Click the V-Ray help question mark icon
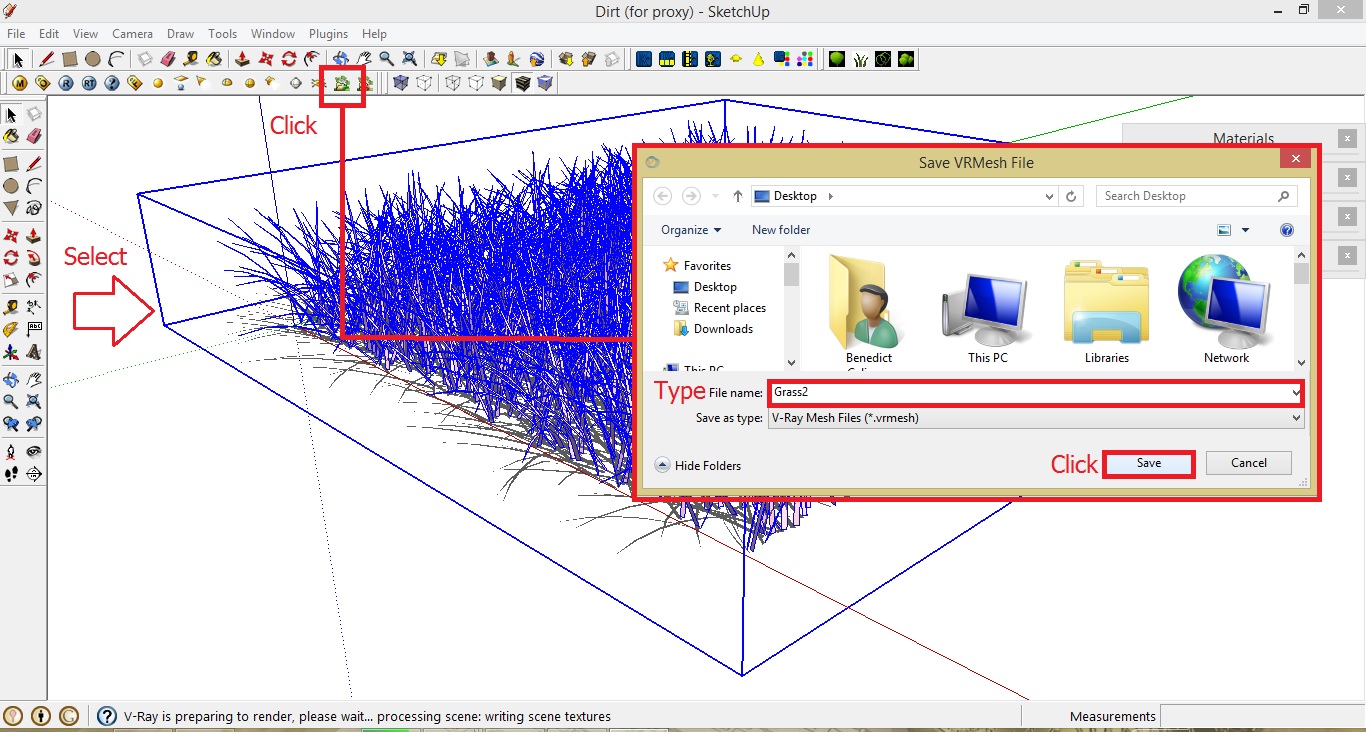Screen dimensions: 1366x732 point(112,83)
